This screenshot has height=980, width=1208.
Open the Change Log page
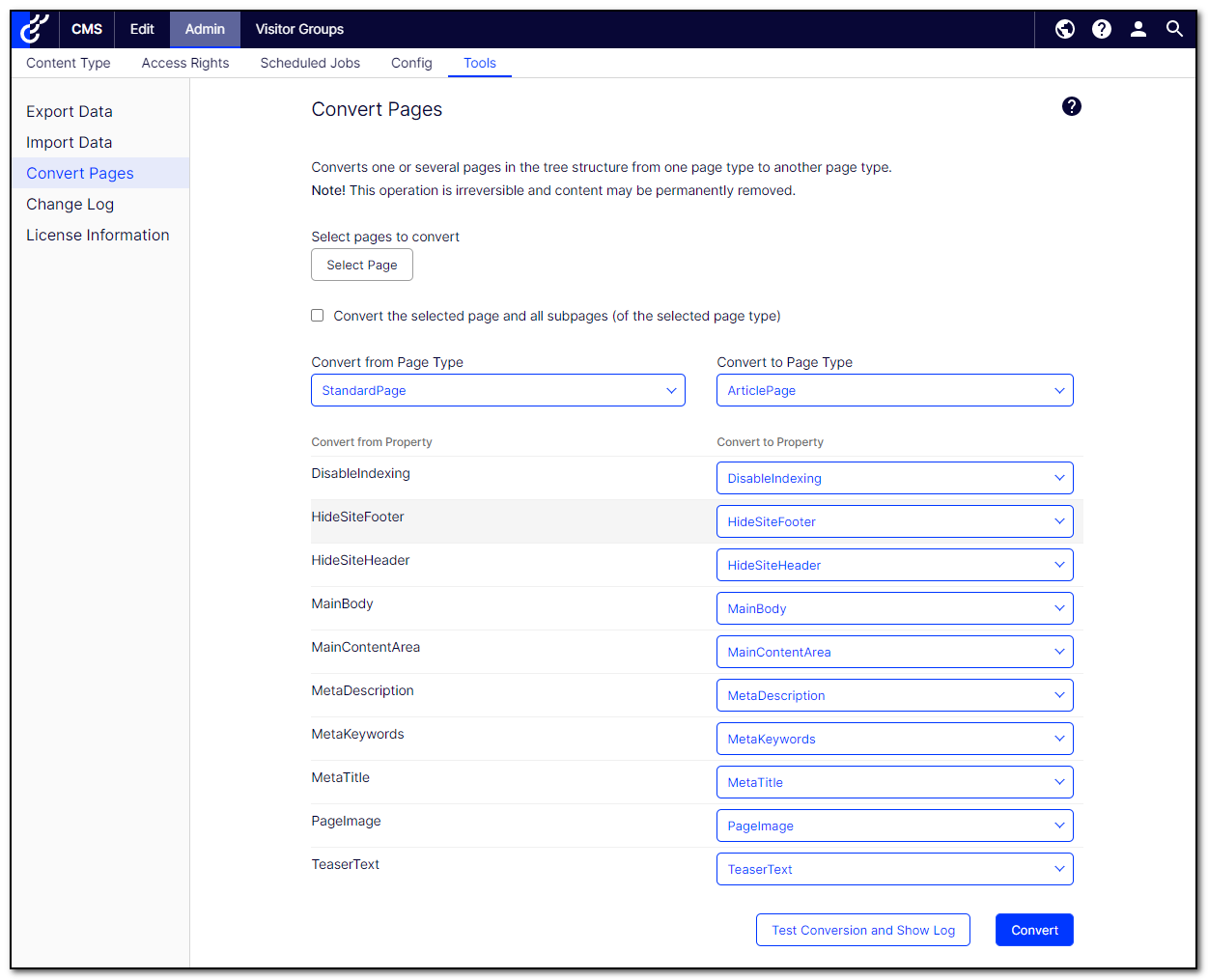pyautogui.click(x=70, y=204)
